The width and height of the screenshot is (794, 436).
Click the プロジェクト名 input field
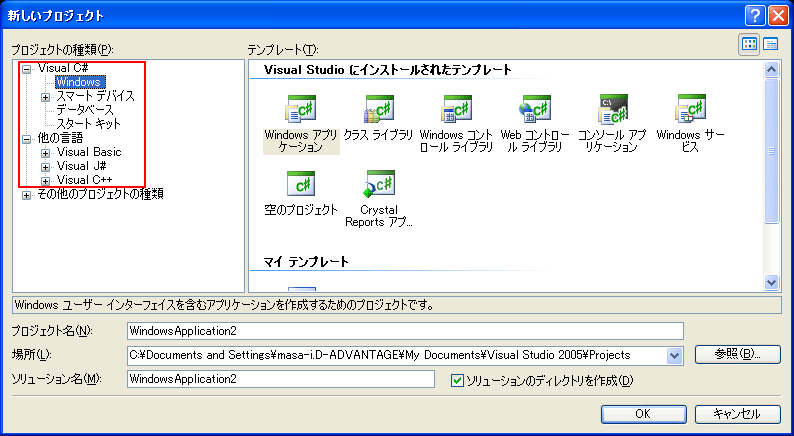pyautogui.click(x=405, y=331)
